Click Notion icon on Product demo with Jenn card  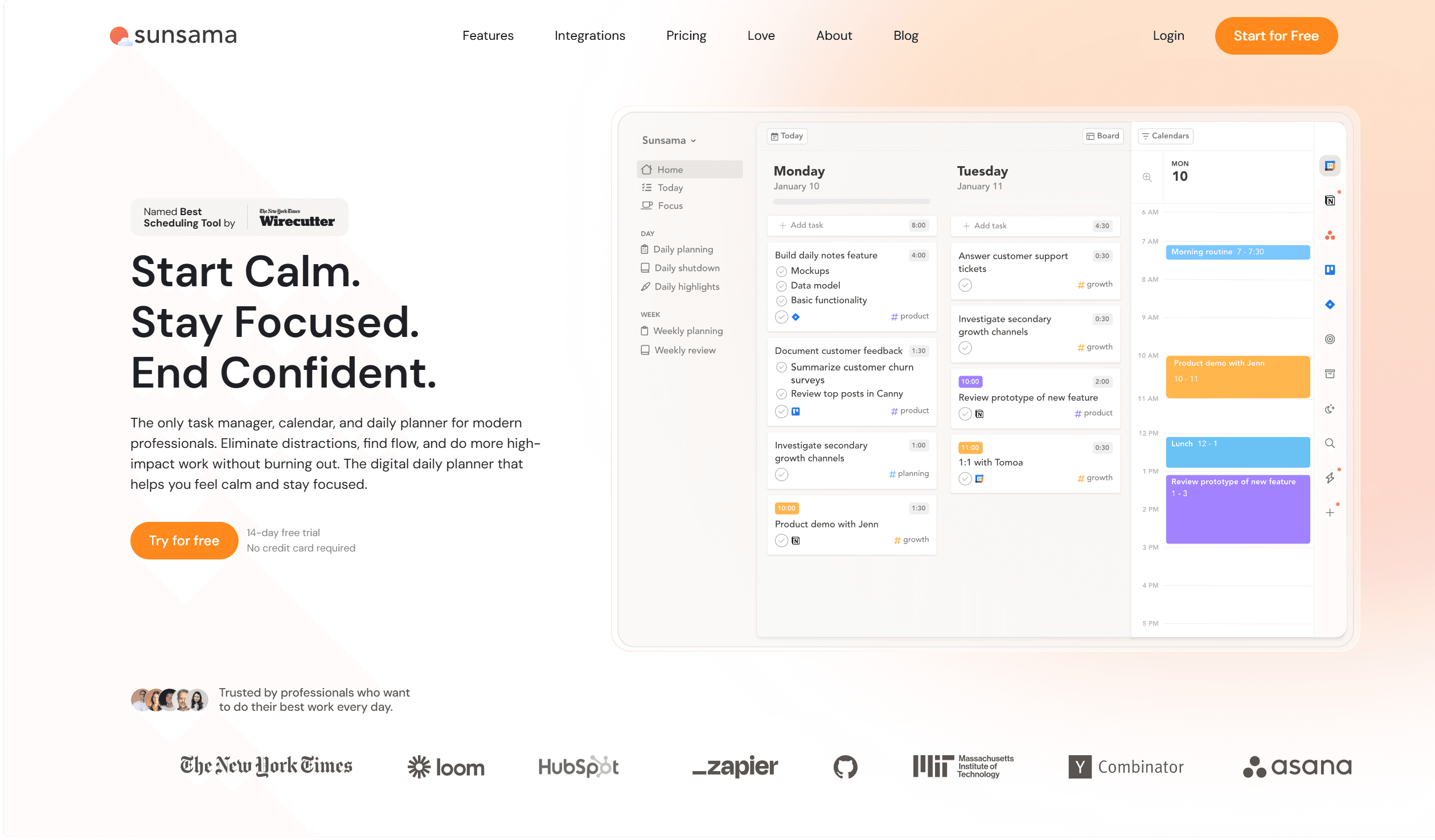[x=796, y=541]
